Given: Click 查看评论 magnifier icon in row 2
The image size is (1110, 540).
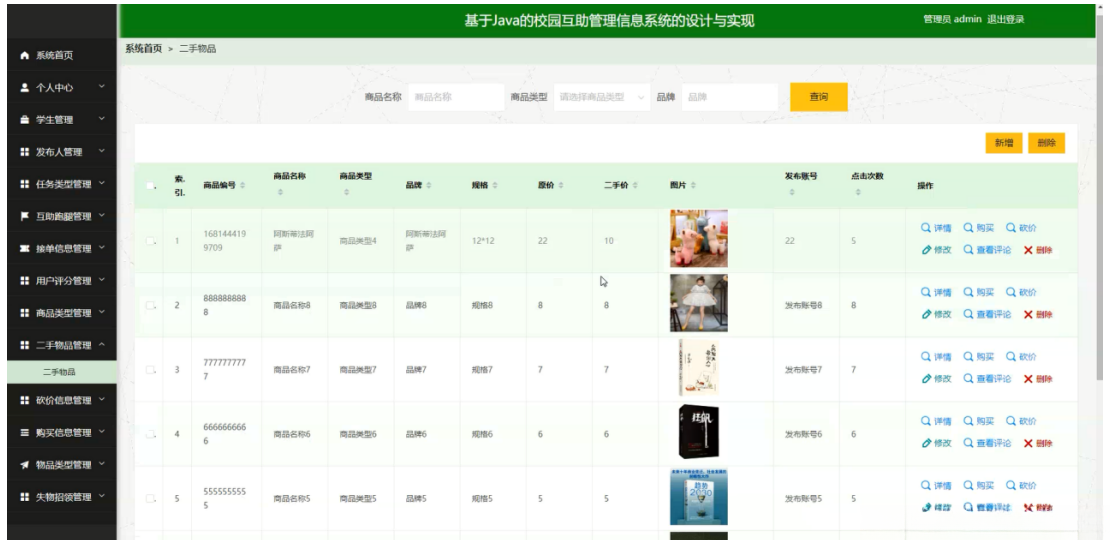Looking at the screenshot, I should click(x=968, y=314).
